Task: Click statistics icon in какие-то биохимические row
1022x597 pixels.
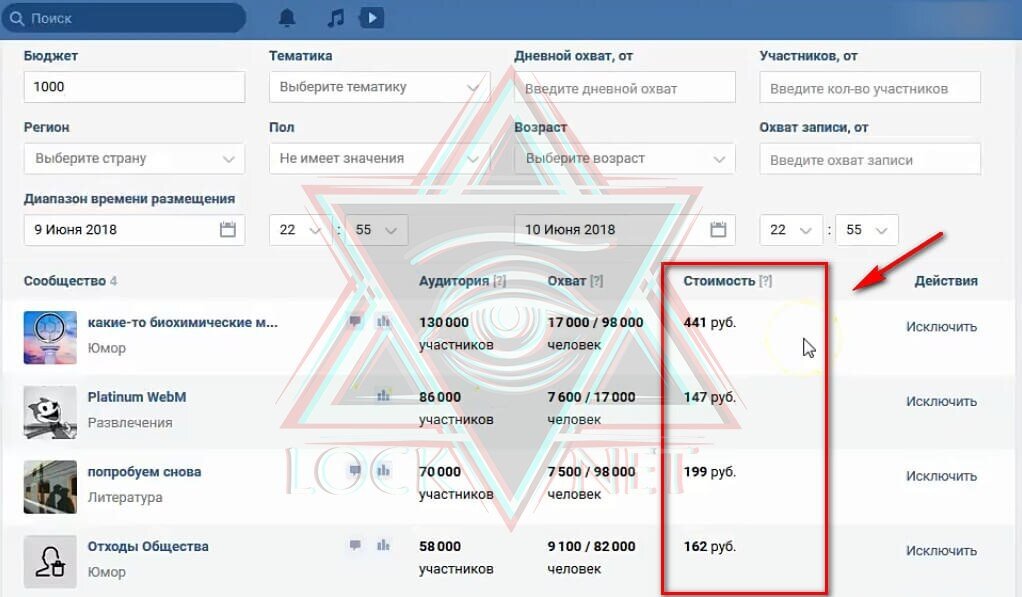Action: [x=383, y=321]
